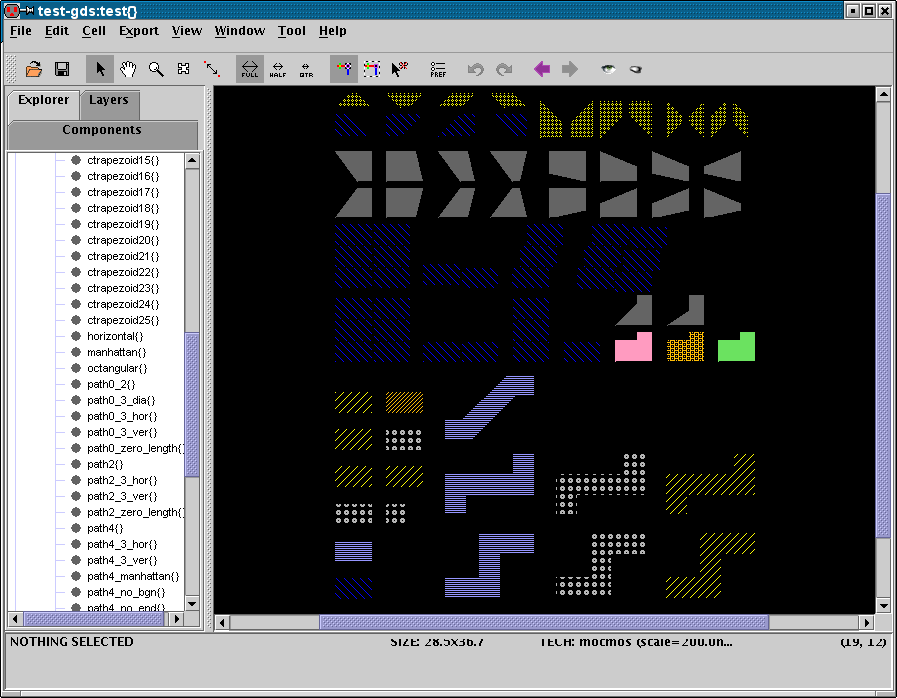Image resolution: width=897 pixels, height=698 pixels.
Task: Set quarter arrow-key movement (QTR)
Action: pyautogui.click(x=306, y=70)
